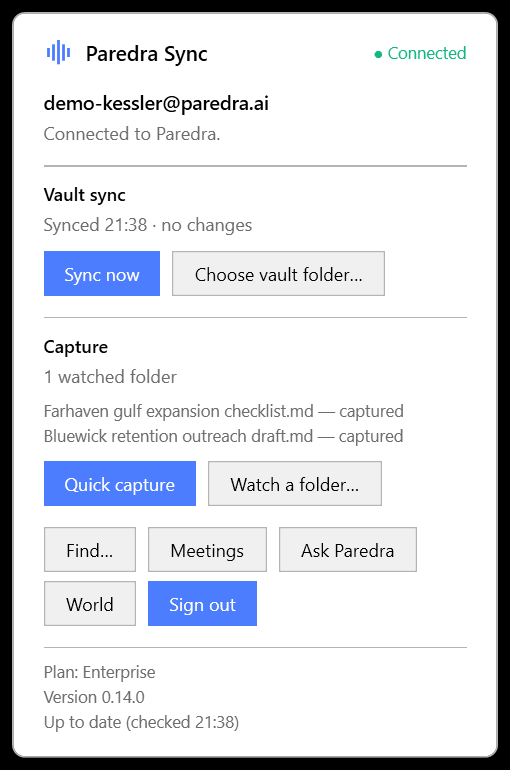Select Farhaven gulf expansion checklist.md entry
510x770 pixels.
(223, 411)
